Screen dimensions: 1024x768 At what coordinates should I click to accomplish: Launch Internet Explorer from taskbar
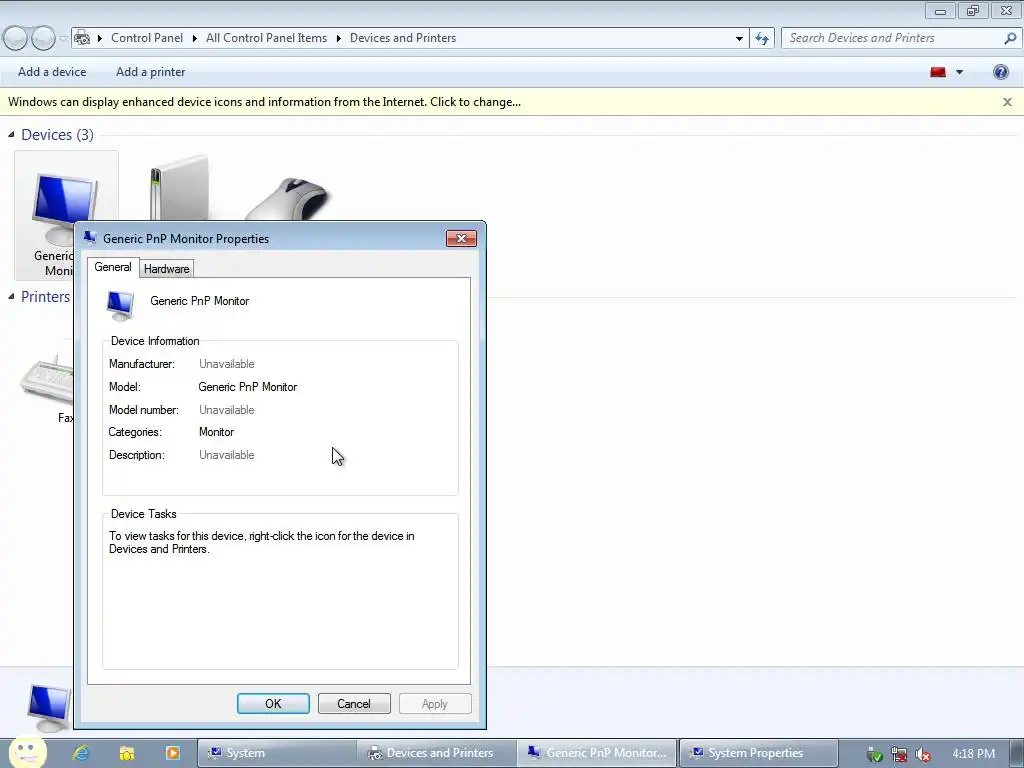pyautogui.click(x=81, y=753)
